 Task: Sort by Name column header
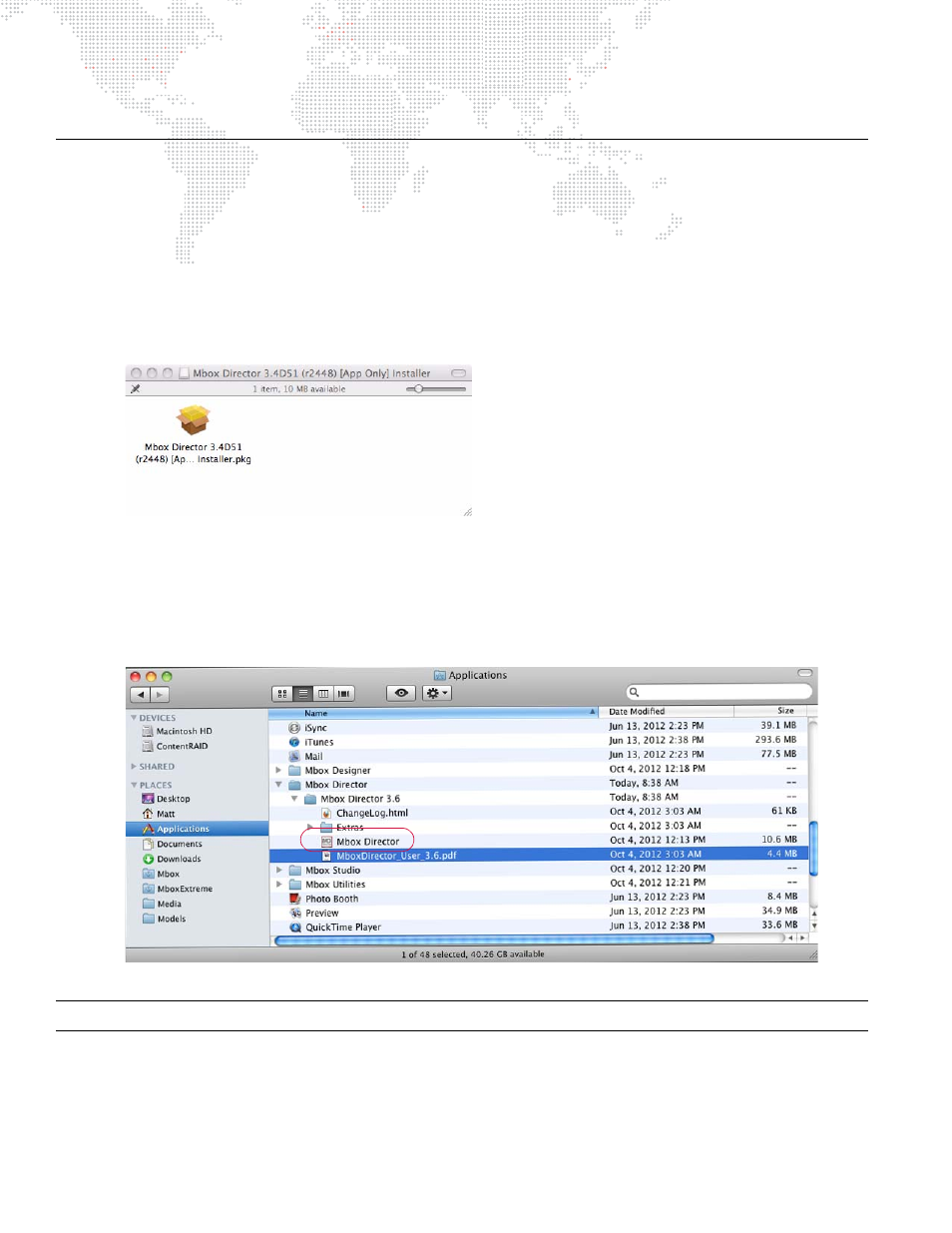coord(434,712)
